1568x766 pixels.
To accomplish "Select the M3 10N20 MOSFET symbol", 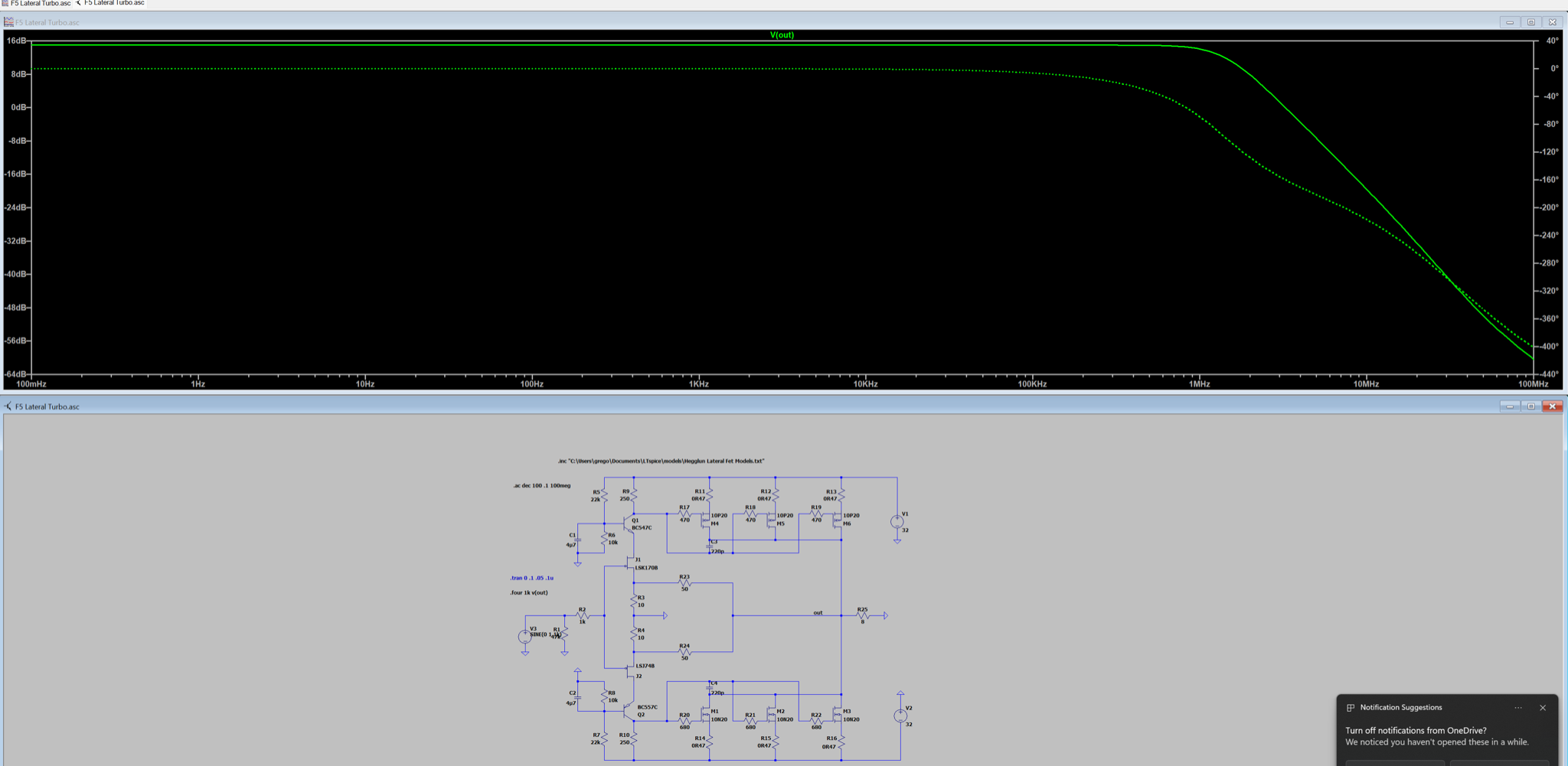I will 838,715.
